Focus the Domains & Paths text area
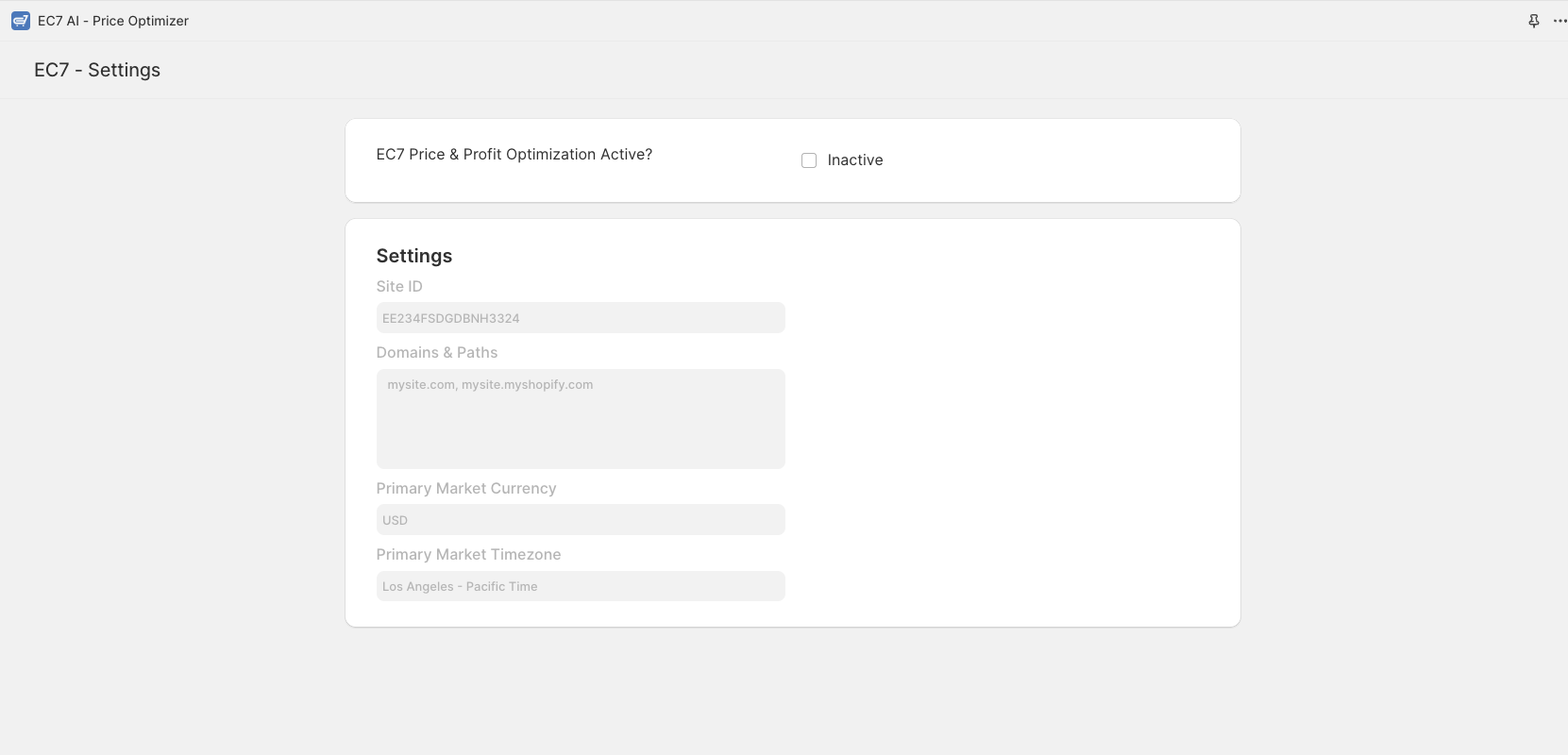This screenshot has height=755, width=1568. point(581,419)
